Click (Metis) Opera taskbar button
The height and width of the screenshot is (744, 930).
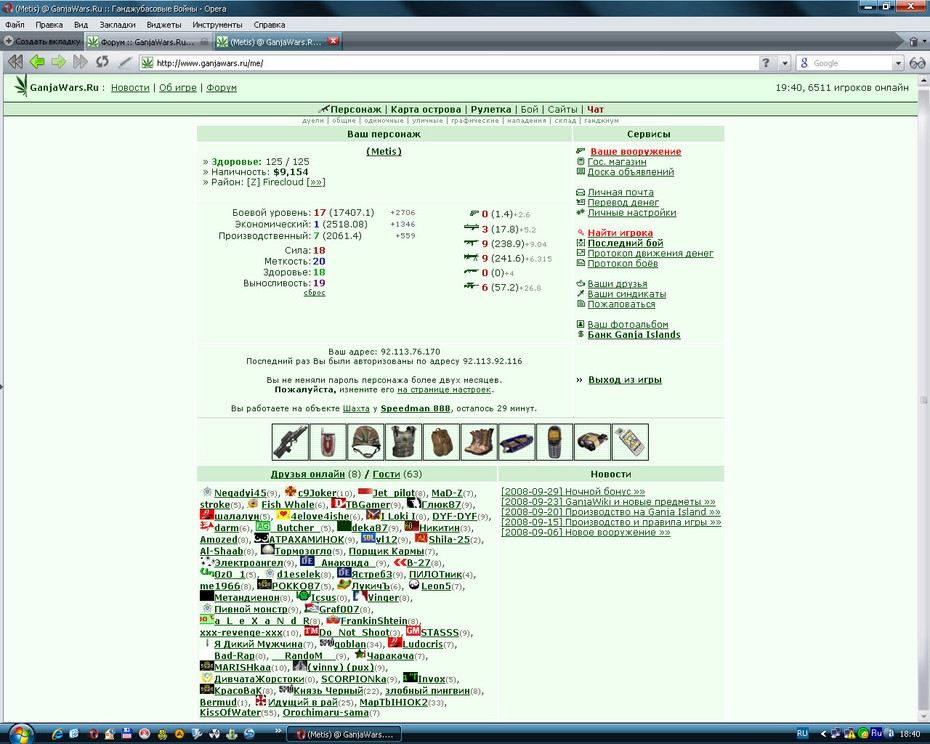click(345, 735)
